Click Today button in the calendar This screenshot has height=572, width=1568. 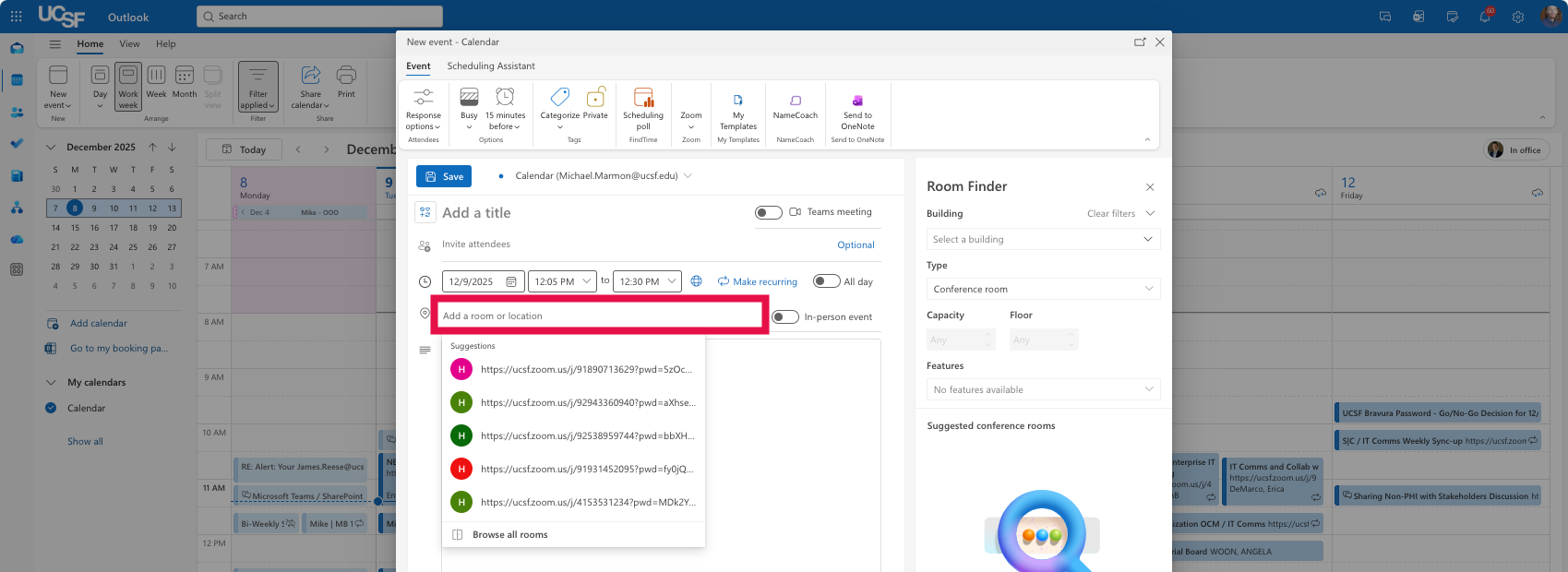[245, 149]
